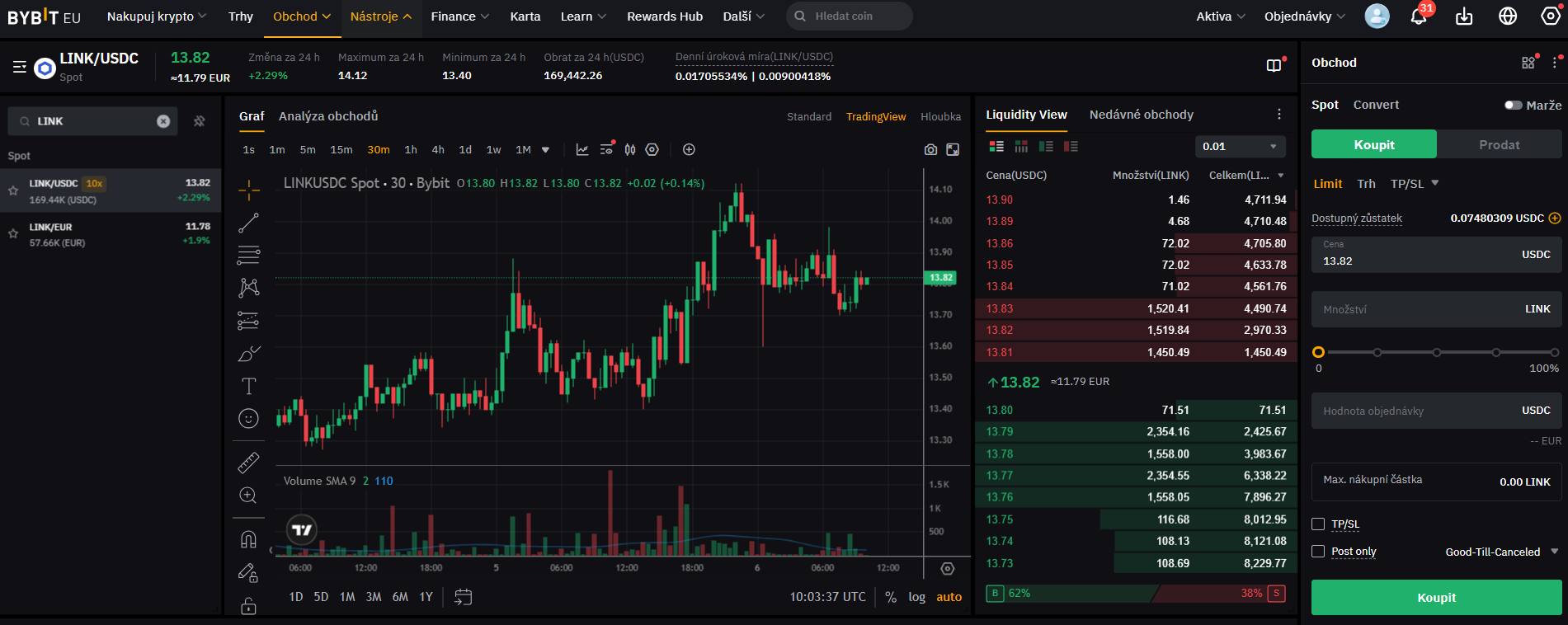This screenshot has width=1568, height=625.
Task: Open chart settings gear icon
Action: point(652,149)
